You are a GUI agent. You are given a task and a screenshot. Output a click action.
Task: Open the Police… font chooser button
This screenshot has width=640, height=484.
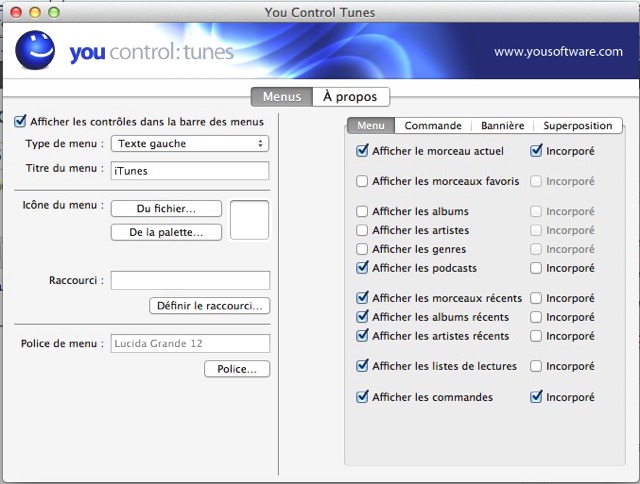[x=237, y=369]
